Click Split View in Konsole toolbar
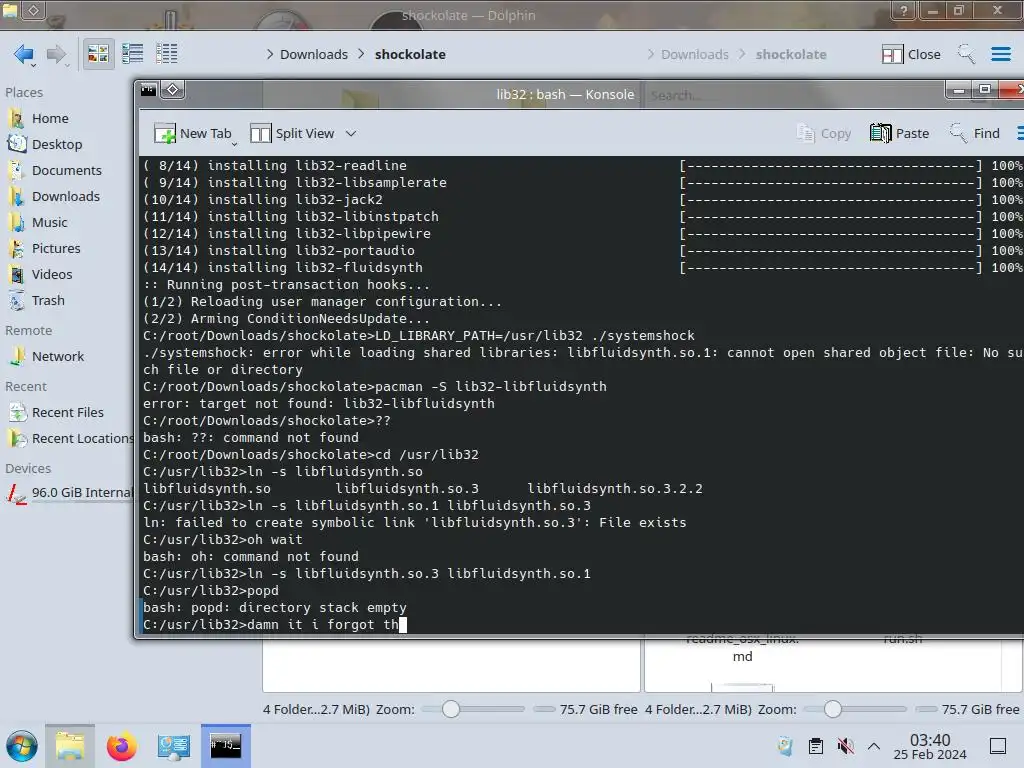Screen dimensions: 1024x768 tap(293, 133)
